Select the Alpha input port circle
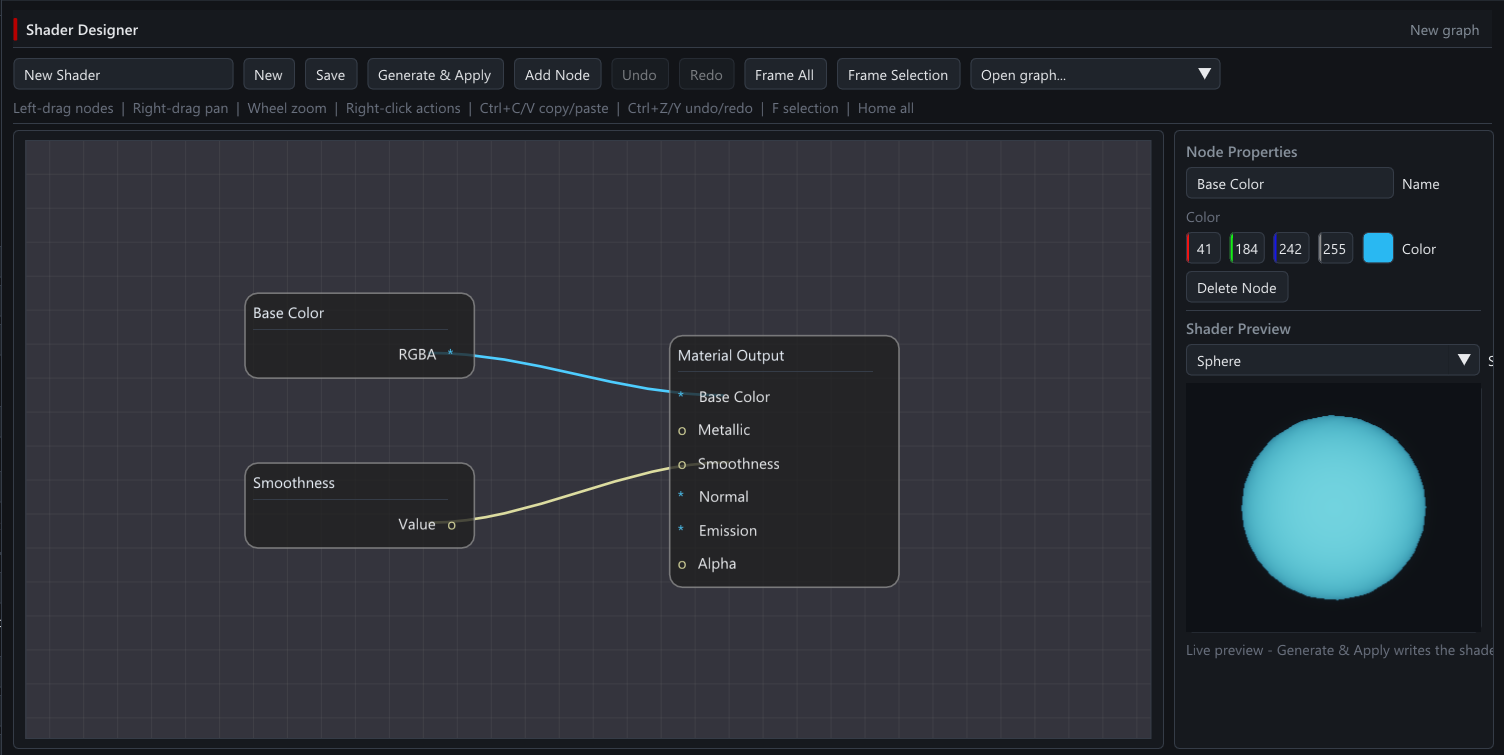 (x=682, y=565)
